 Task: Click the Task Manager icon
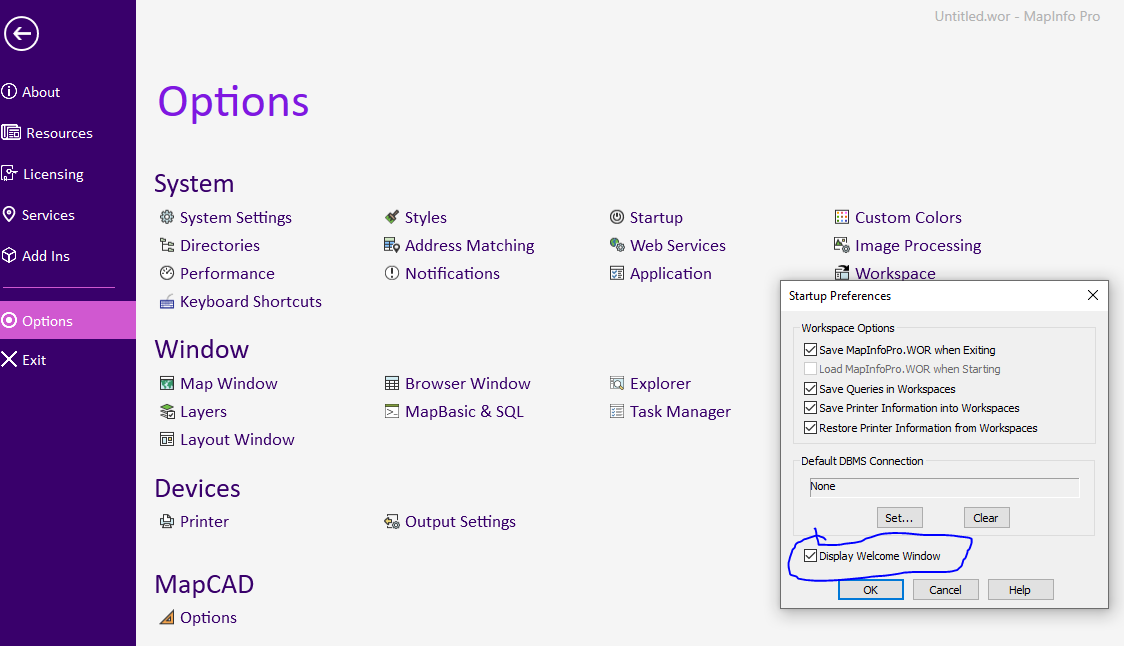[616, 412]
